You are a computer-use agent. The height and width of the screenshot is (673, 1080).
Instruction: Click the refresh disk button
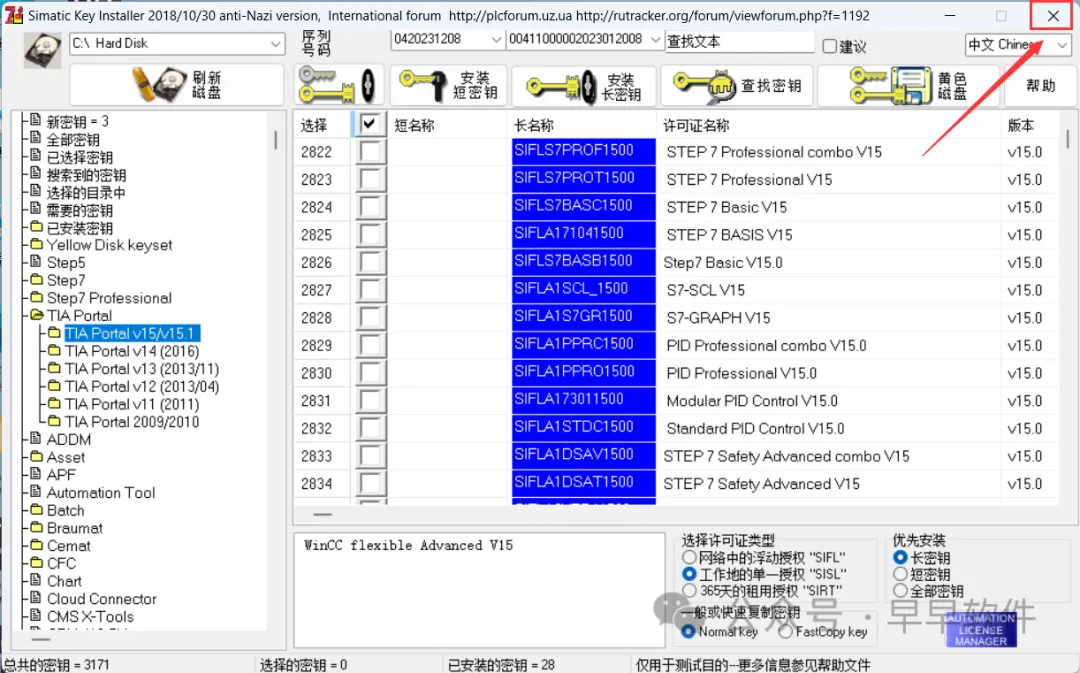pos(177,85)
